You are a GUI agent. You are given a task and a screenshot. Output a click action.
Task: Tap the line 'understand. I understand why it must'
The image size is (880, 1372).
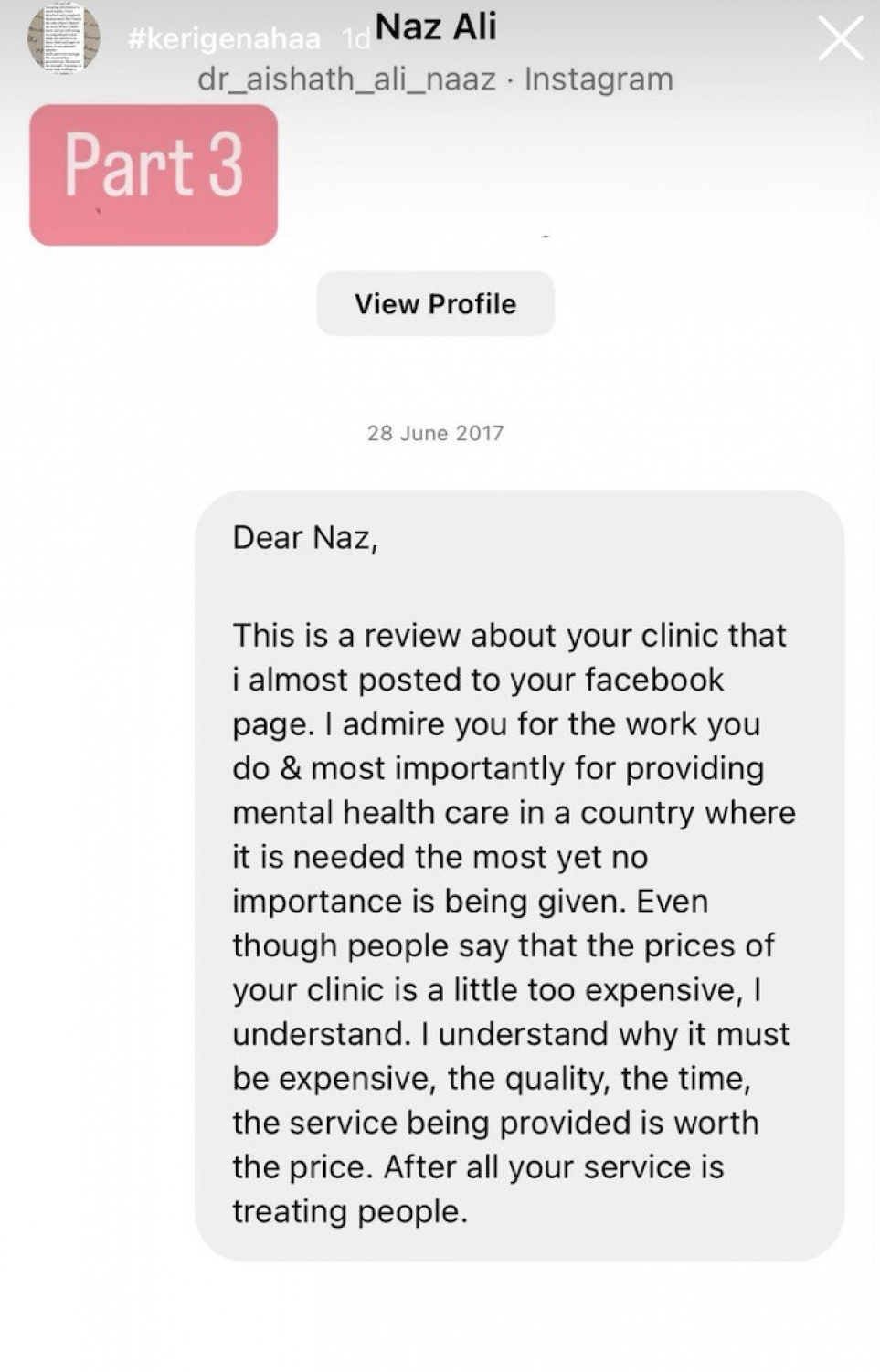tap(511, 1034)
